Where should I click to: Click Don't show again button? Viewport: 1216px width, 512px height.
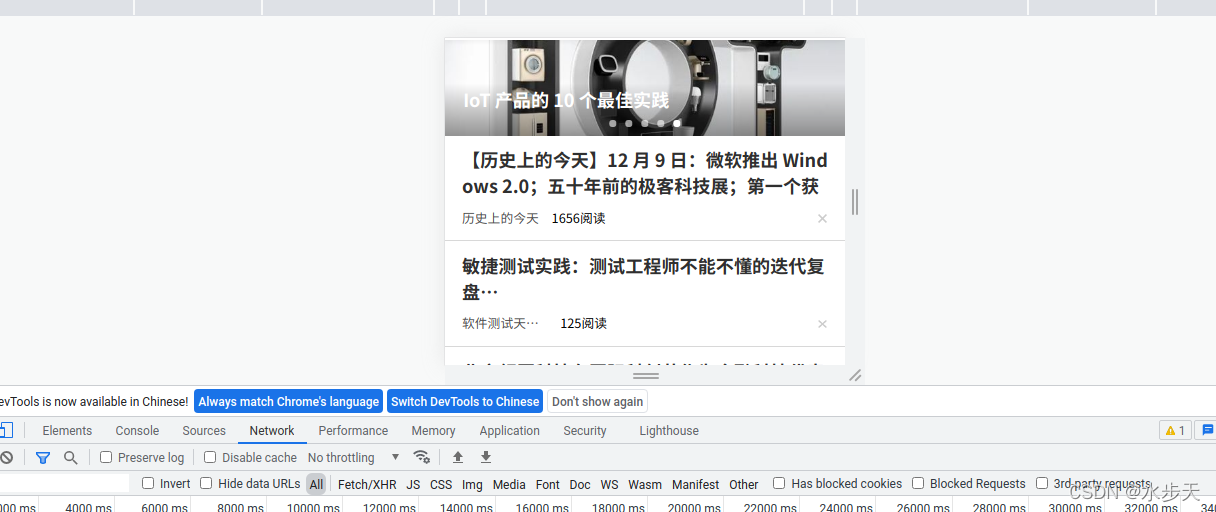(x=598, y=401)
